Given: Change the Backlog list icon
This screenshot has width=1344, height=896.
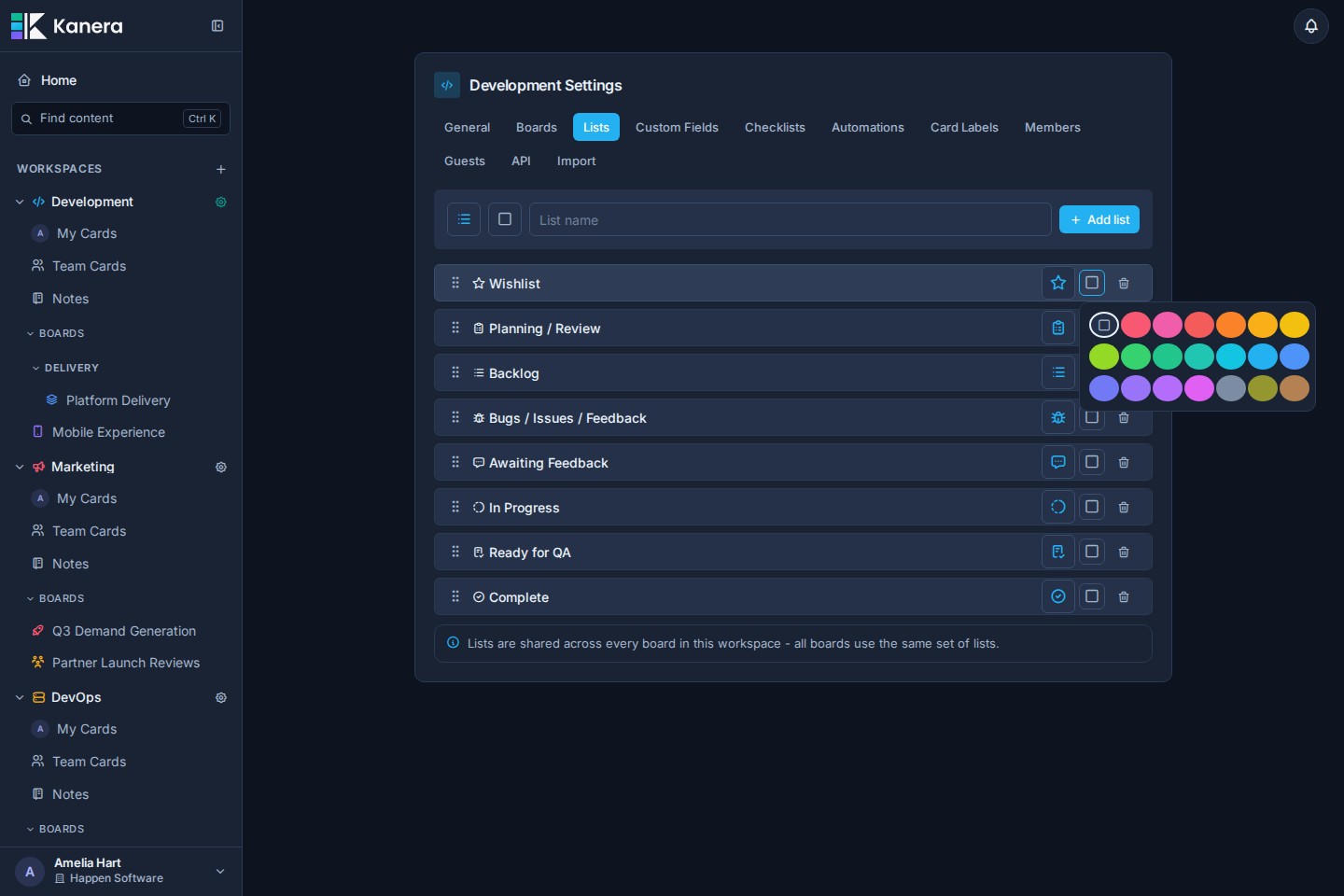Looking at the screenshot, I should (x=1058, y=372).
